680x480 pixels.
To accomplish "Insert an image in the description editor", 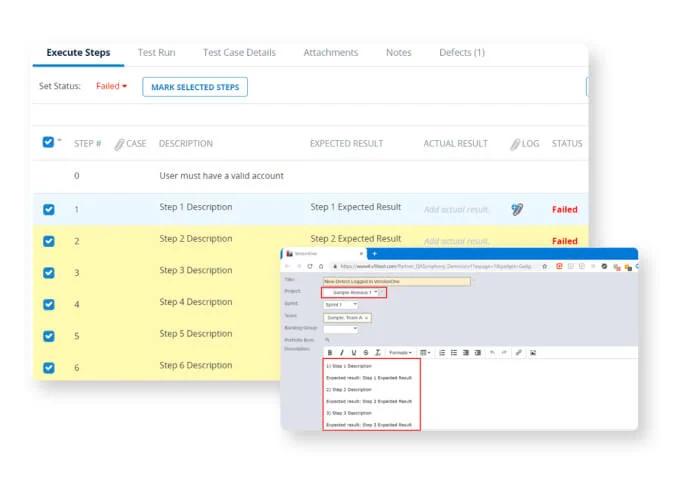I will [x=533, y=352].
